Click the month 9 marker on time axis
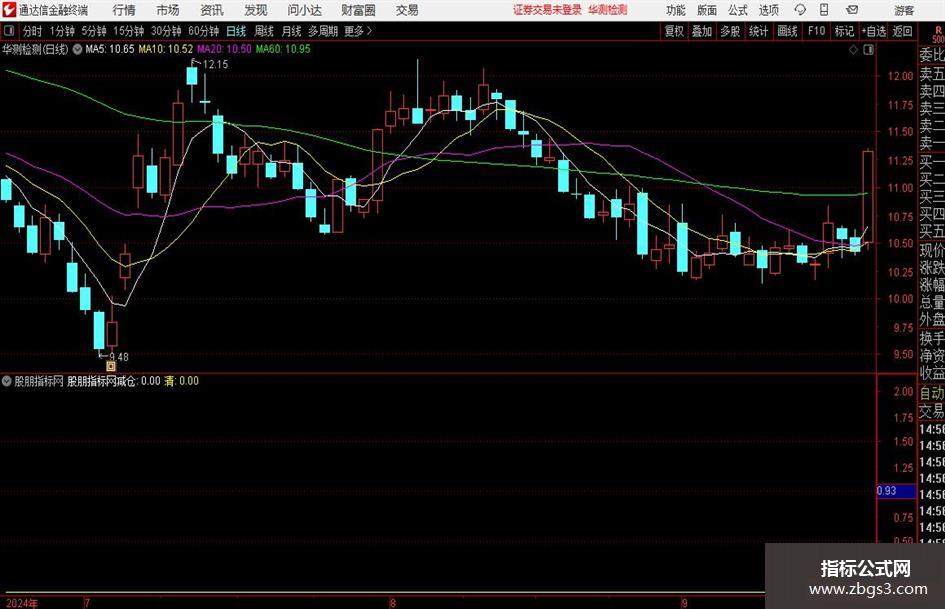945x609 pixels. coord(685,603)
